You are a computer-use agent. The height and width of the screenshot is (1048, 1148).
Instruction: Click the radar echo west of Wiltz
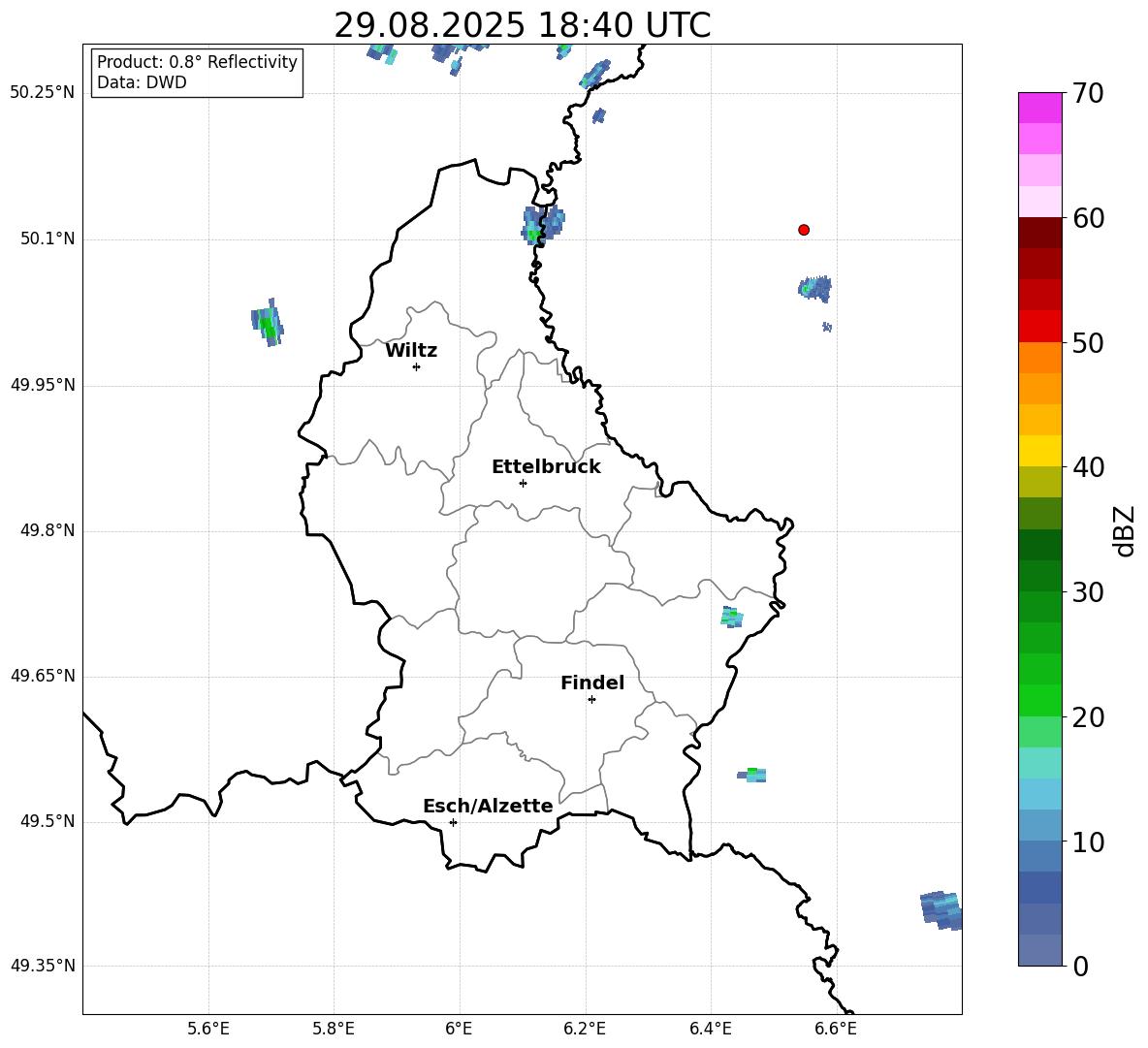pos(268,323)
